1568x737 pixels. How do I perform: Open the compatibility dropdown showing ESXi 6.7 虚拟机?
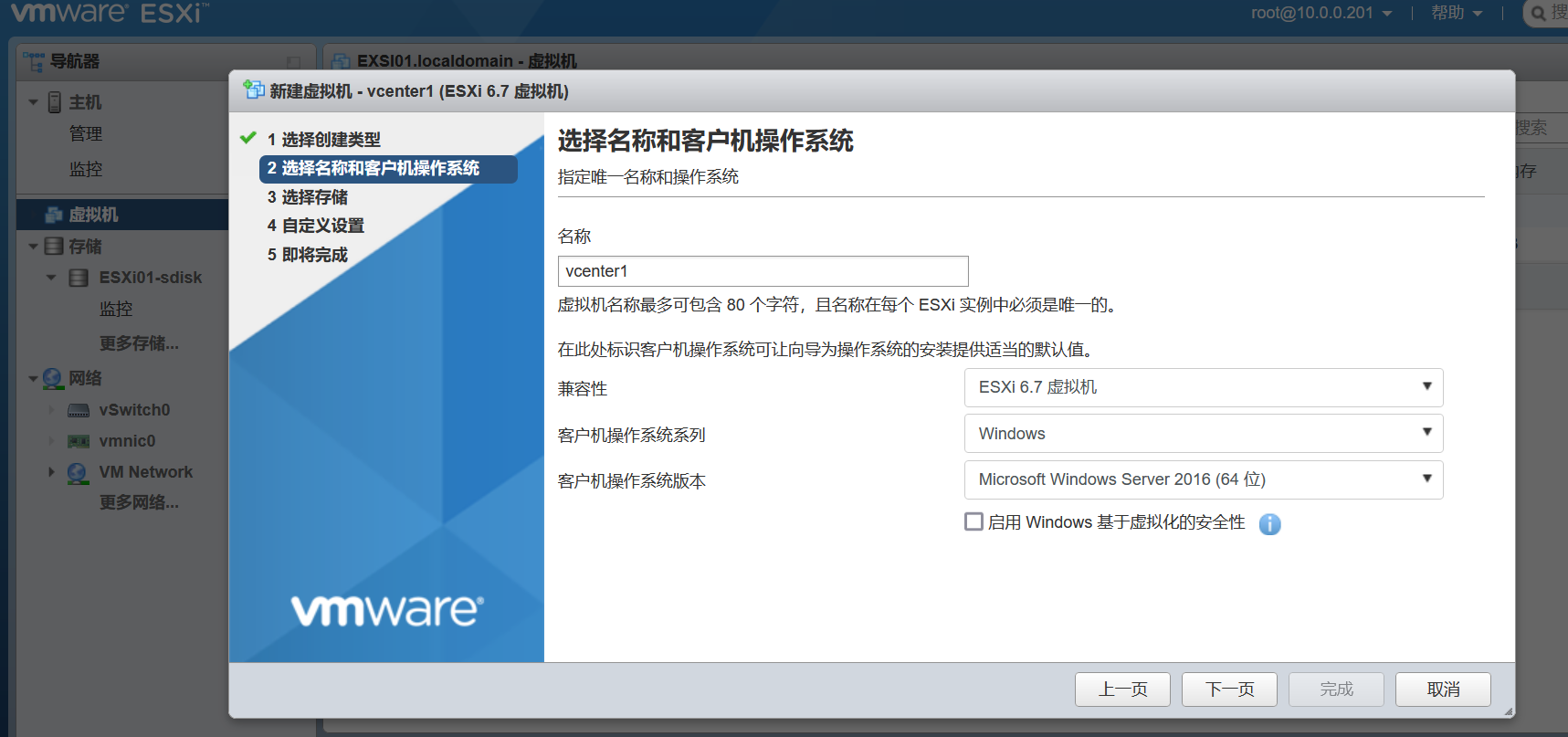point(1204,387)
